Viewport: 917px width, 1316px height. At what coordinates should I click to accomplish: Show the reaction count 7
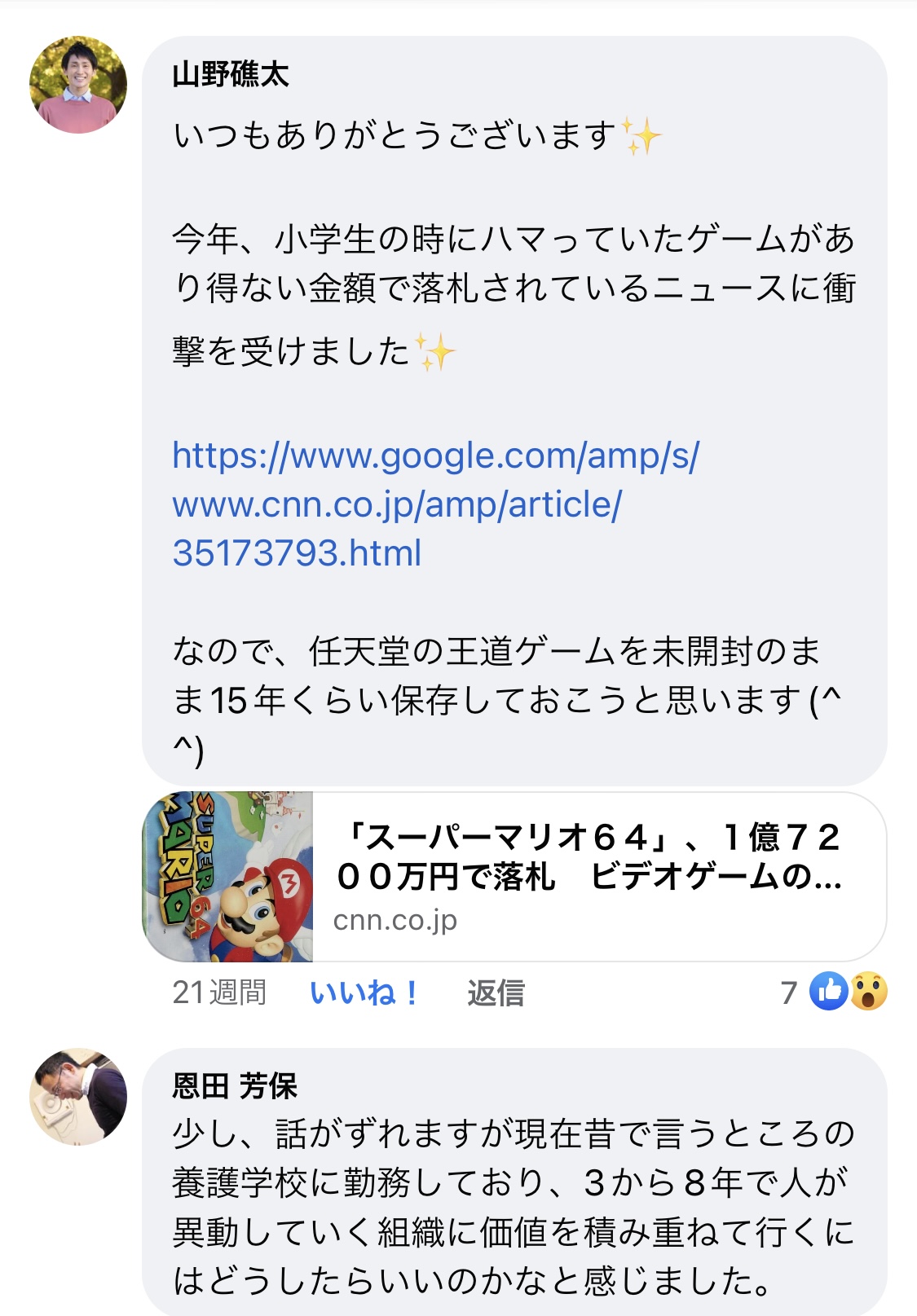pyautogui.click(x=788, y=993)
